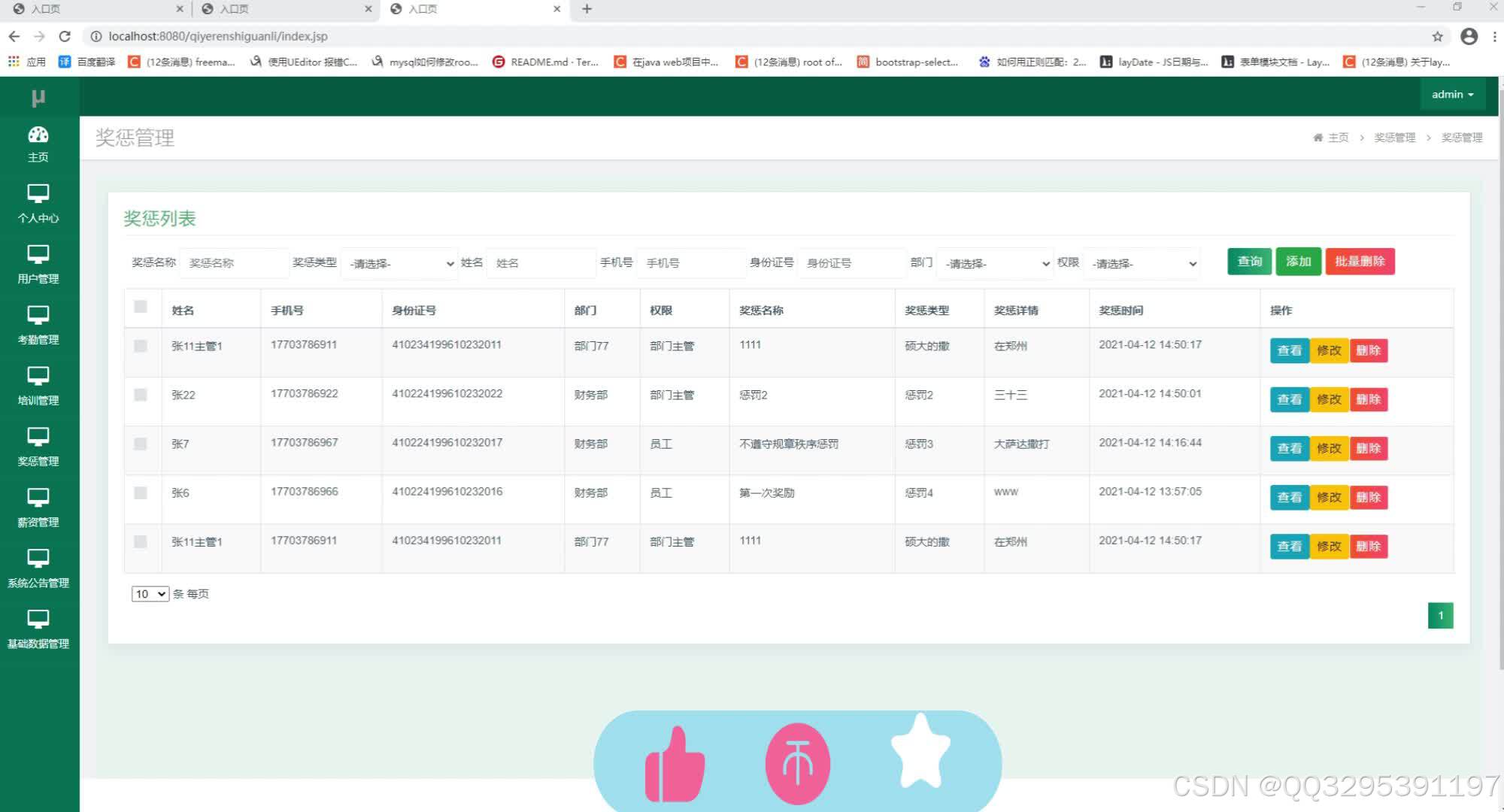The image size is (1504, 812).
Task: Open the admin user dropdown
Action: click(1452, 95)
